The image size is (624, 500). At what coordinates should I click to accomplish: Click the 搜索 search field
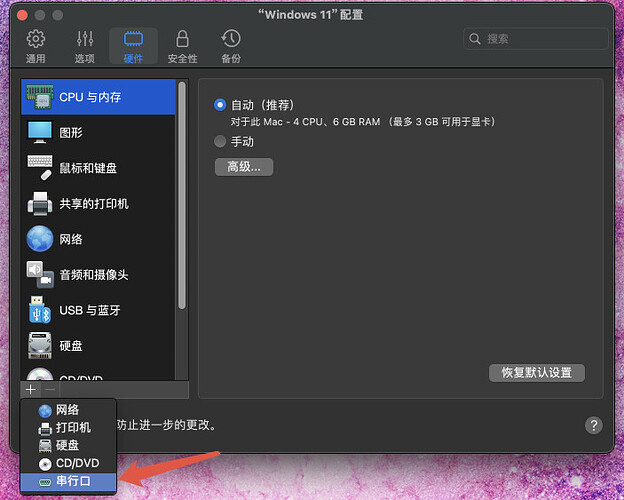point(536,39)
